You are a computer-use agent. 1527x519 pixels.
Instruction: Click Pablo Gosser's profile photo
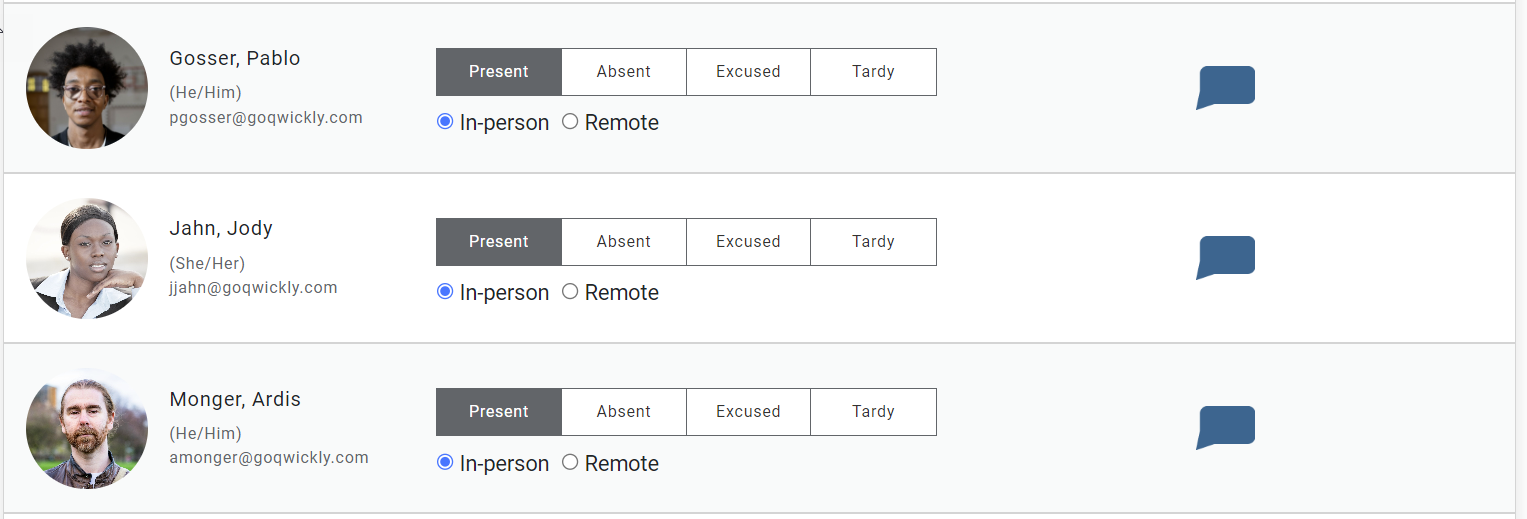point(87,88)
